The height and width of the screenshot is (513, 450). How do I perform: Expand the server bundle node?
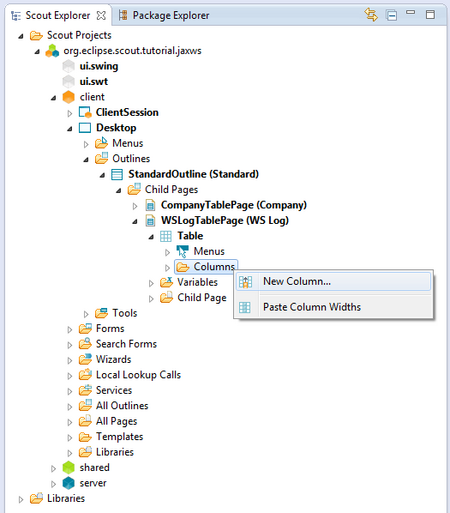point(53,484)
